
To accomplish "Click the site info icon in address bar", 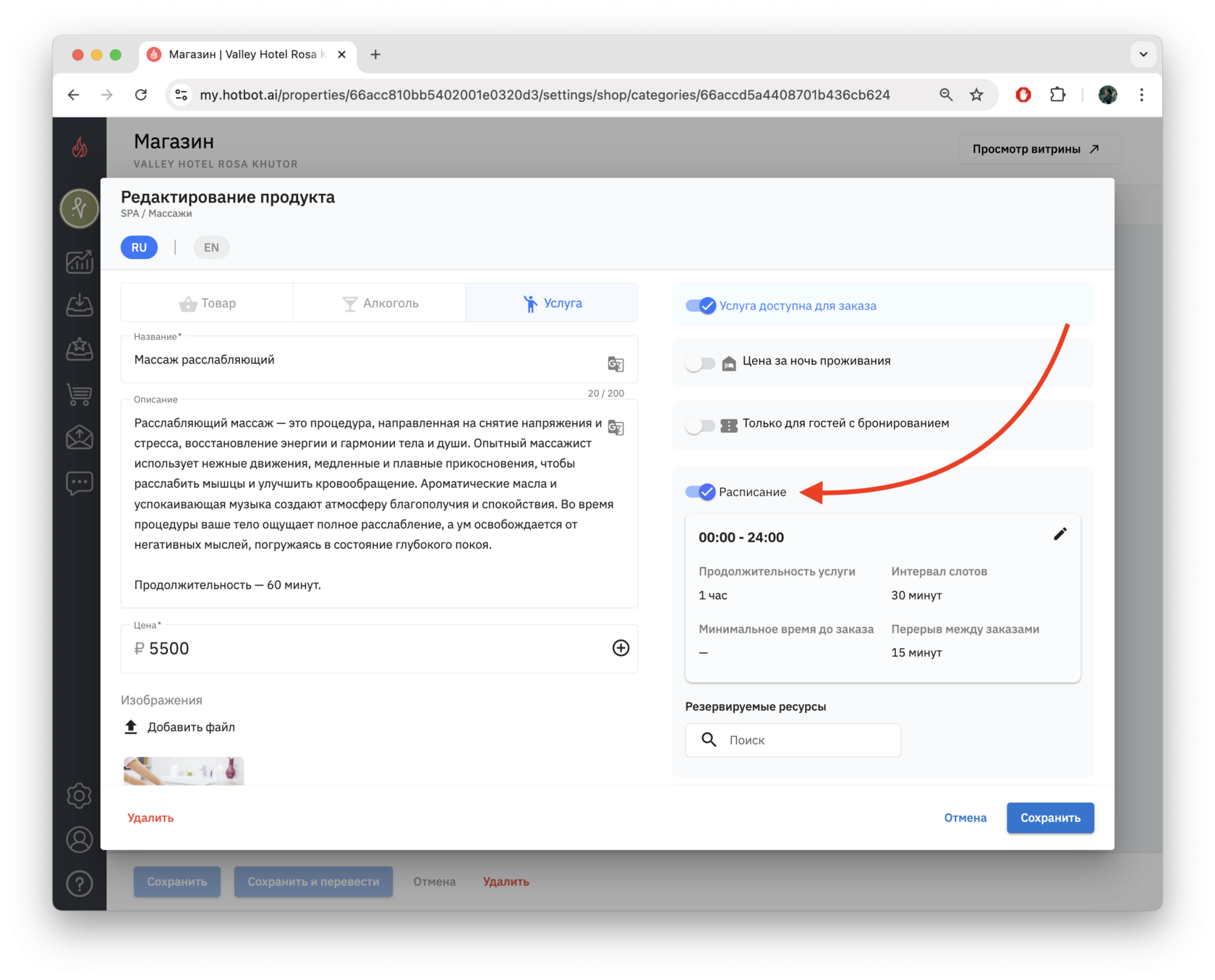I will pyautogui.click(x=182, y=95).
